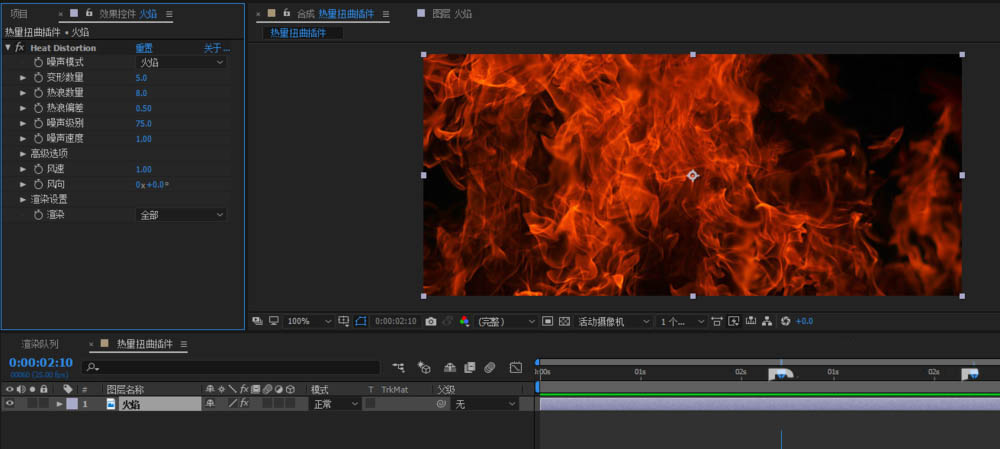Click the monitor preview icon in viewer toolbar
The width and height of the screenshot is (1000, 449).
(x=274, y=321)
